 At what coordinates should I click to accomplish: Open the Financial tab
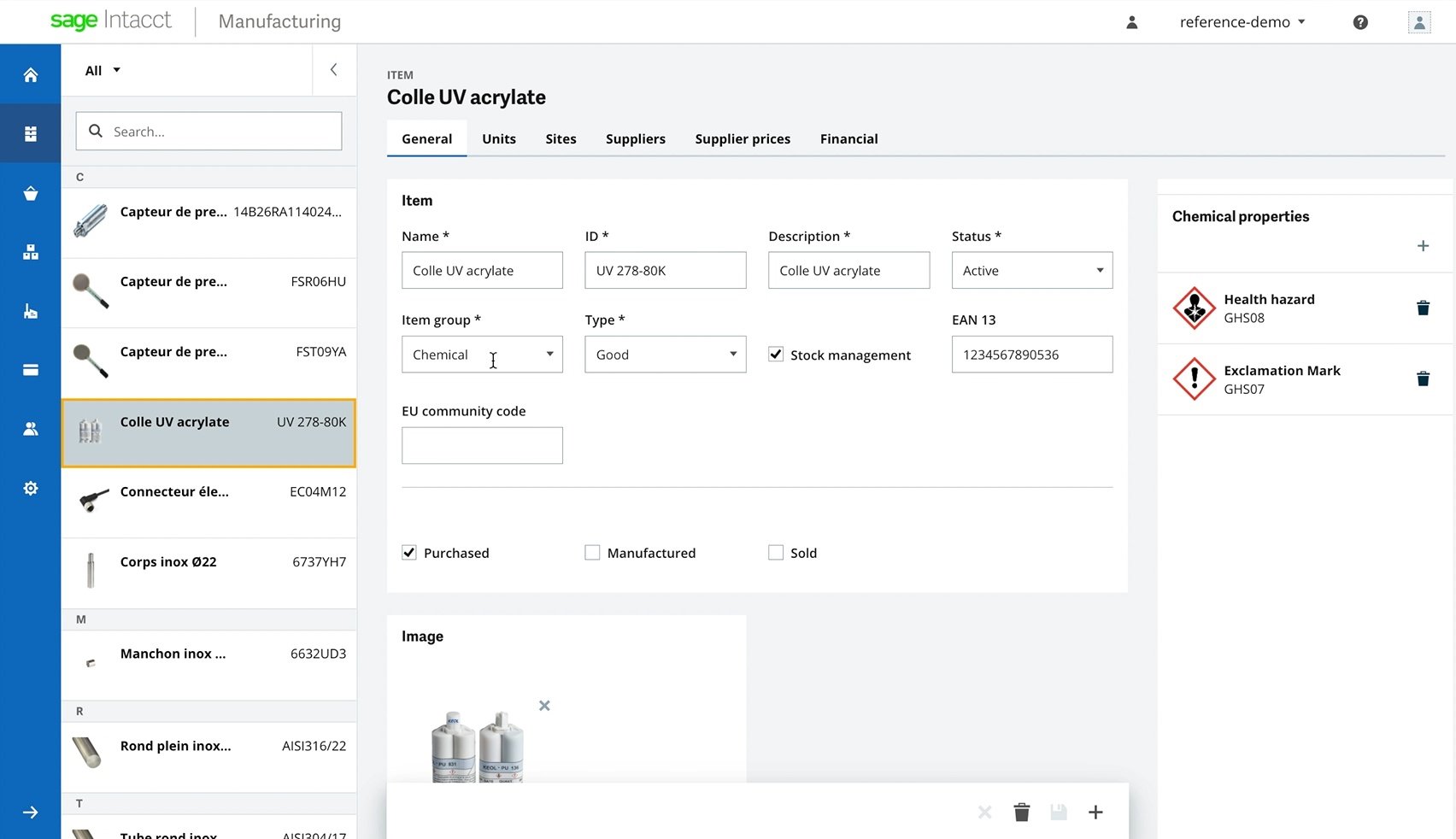click(848, 138)
